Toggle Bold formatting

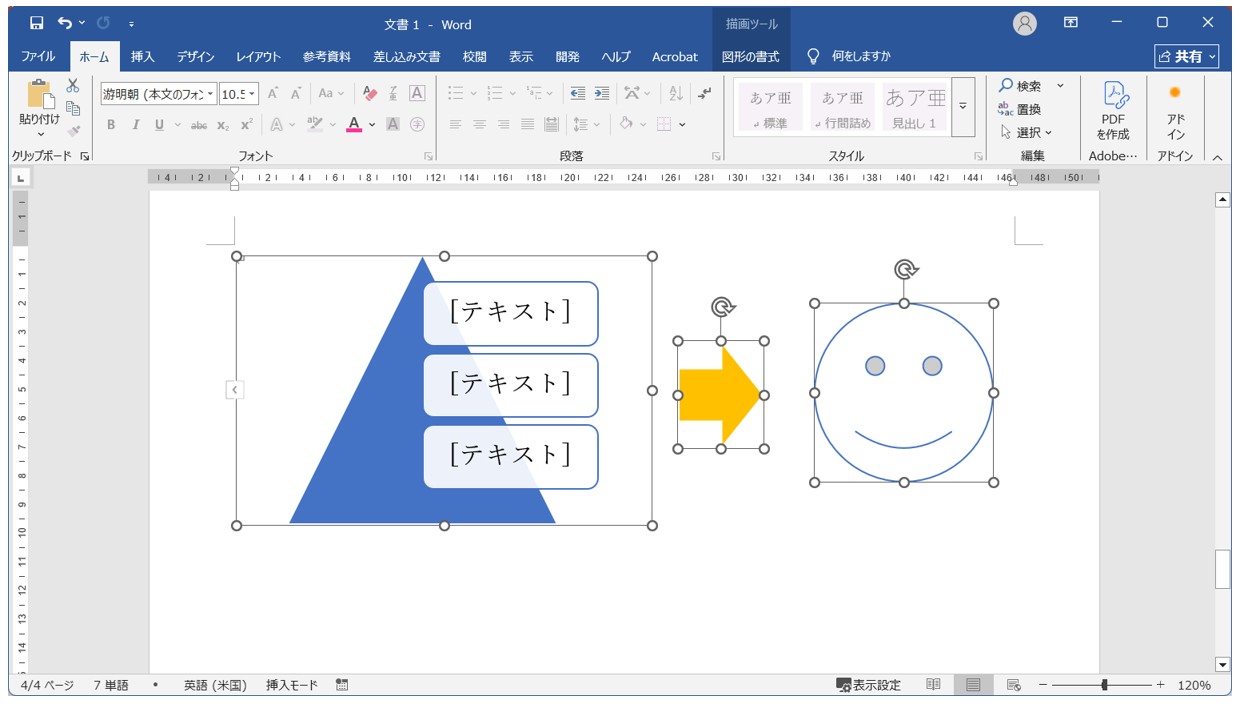pos(111,125)
